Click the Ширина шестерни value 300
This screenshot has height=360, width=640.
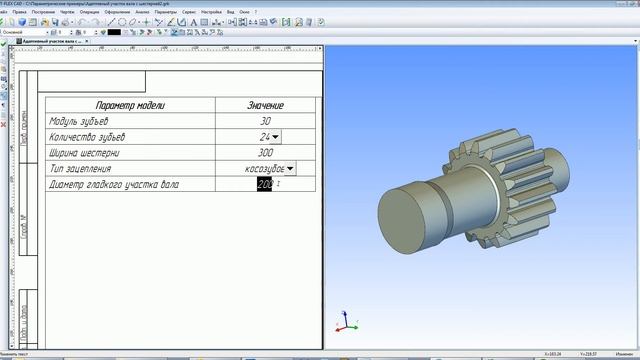point(265,153)
